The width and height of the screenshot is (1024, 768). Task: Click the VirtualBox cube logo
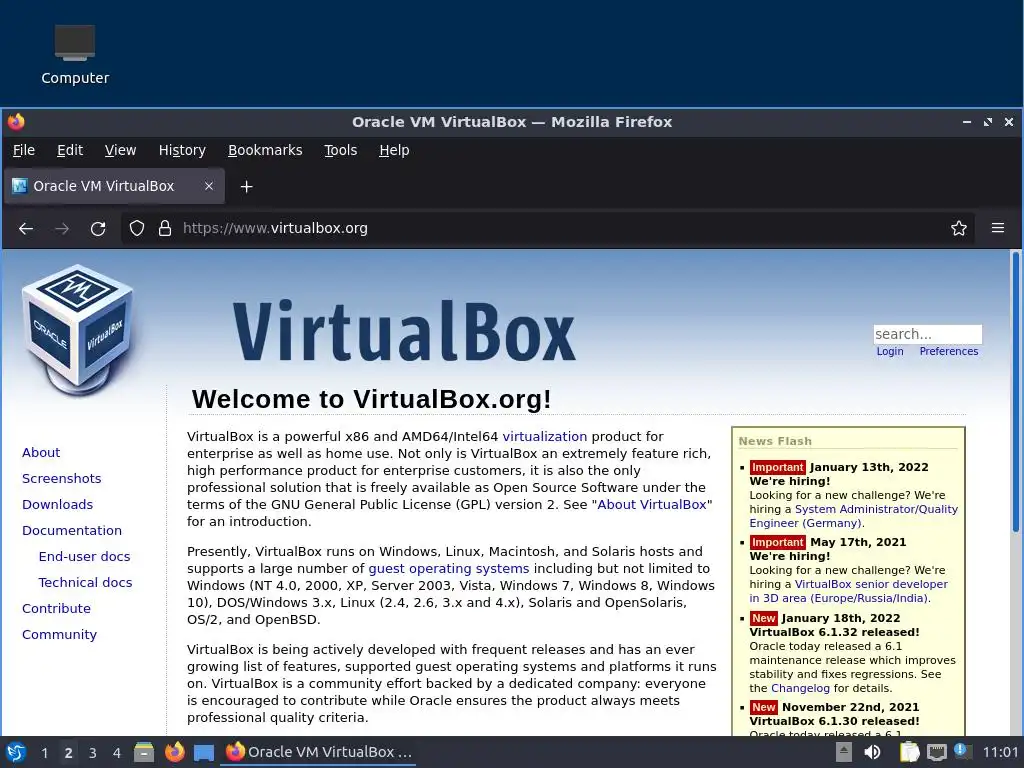click(79, 330)
